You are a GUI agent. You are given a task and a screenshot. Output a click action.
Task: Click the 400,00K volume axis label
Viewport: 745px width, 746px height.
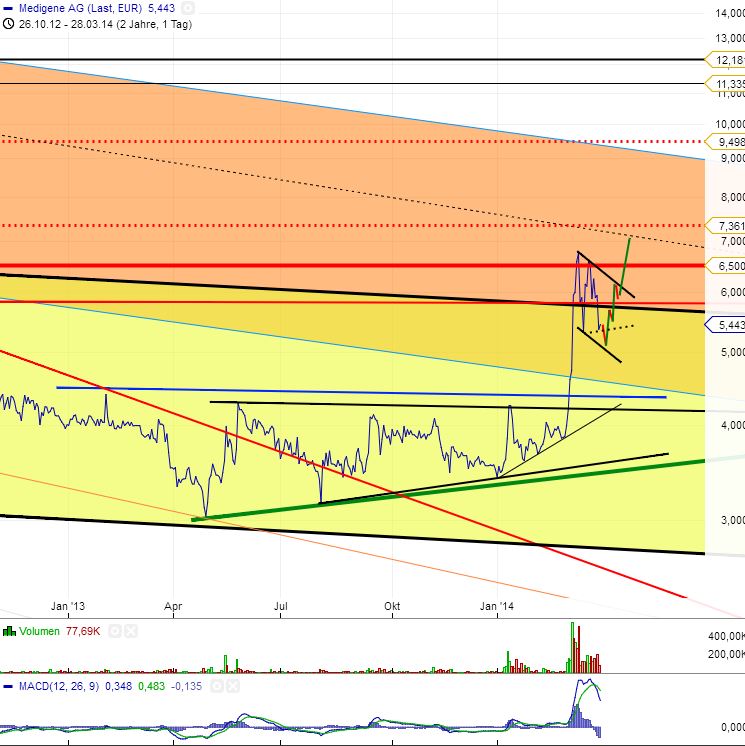pos(726,636)
